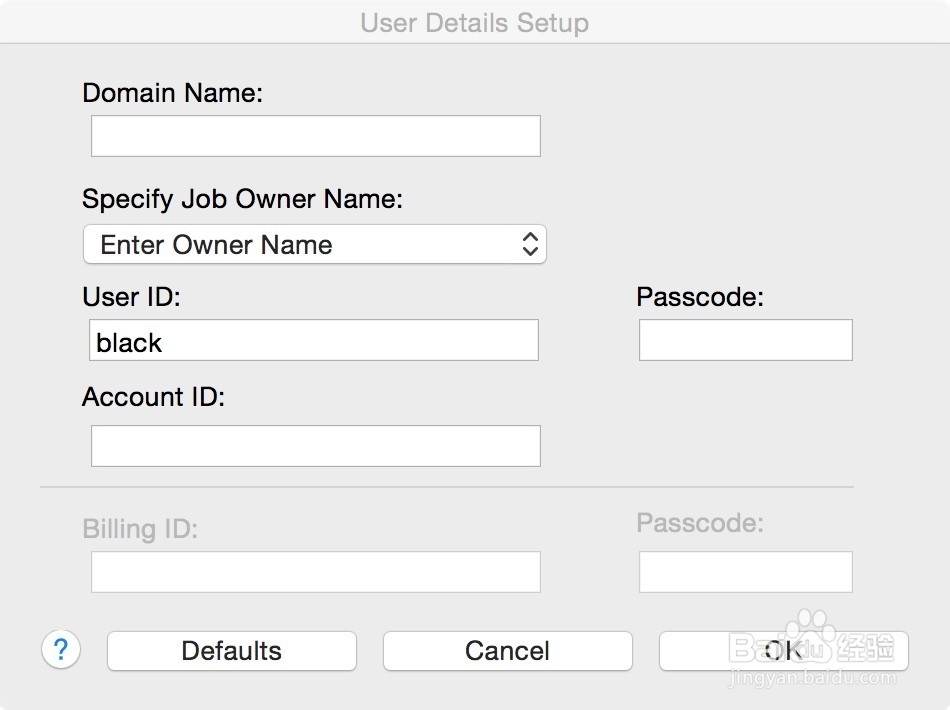
Task: Click the Domain Name label
Action: (173, 93)
